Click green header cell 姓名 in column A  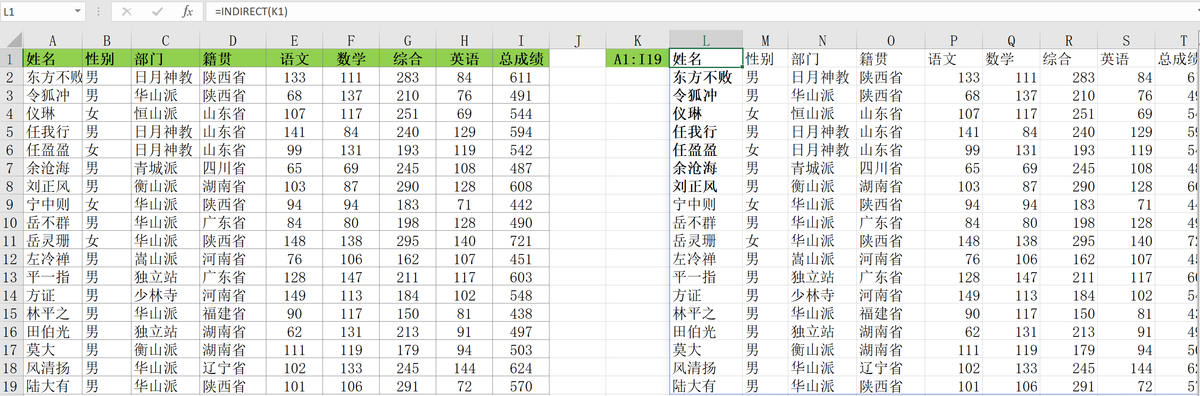53,58
